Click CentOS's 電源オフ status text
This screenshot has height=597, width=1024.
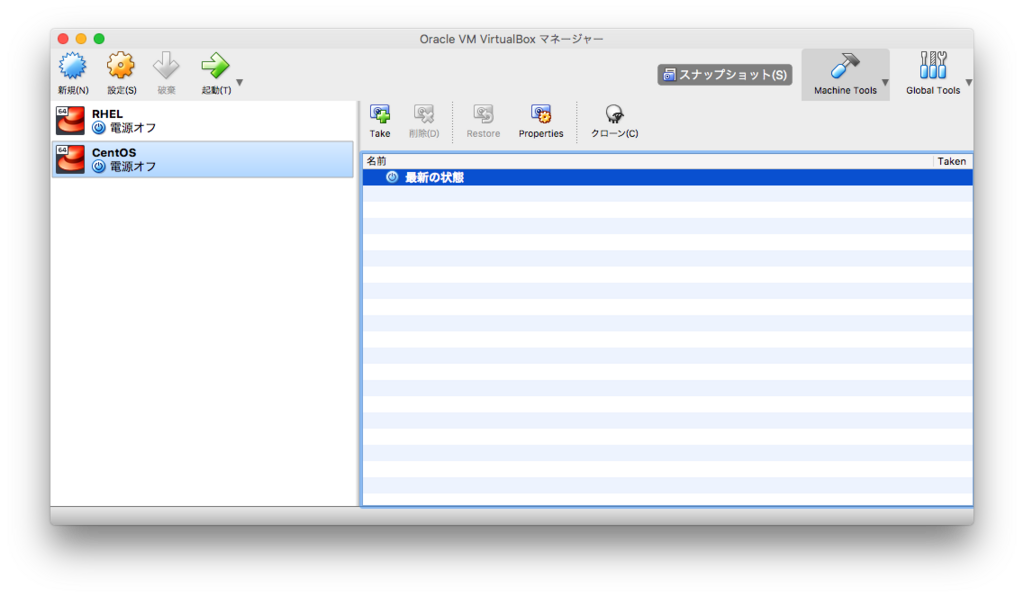pyautogui.click(x=133, y=167)
